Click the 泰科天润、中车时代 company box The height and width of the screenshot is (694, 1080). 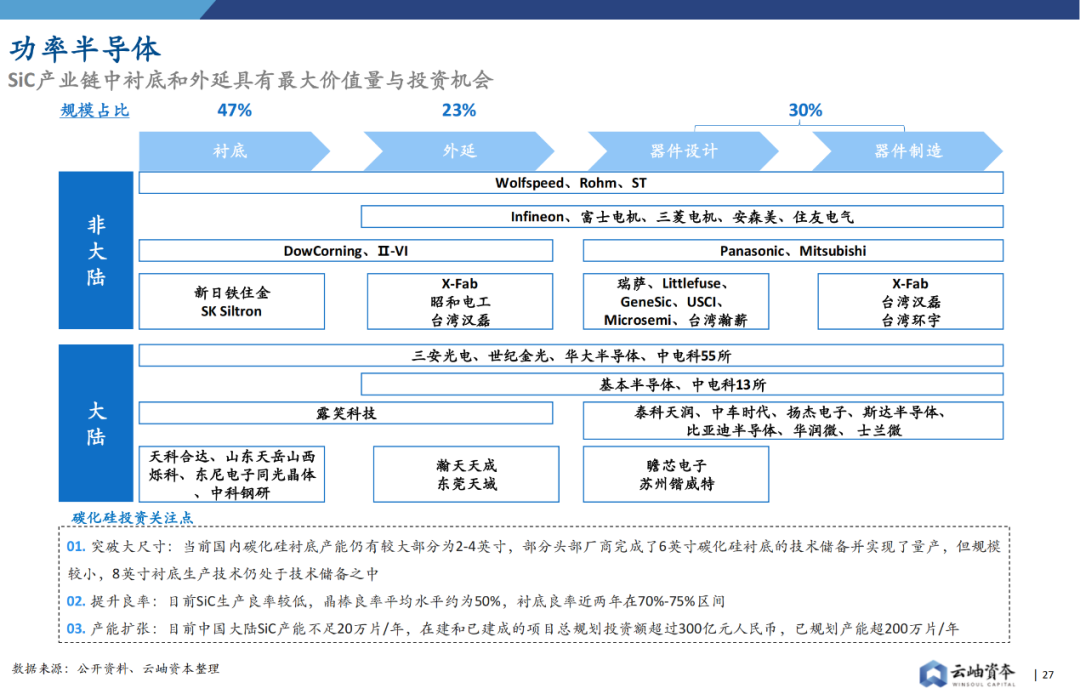(793, 421)
